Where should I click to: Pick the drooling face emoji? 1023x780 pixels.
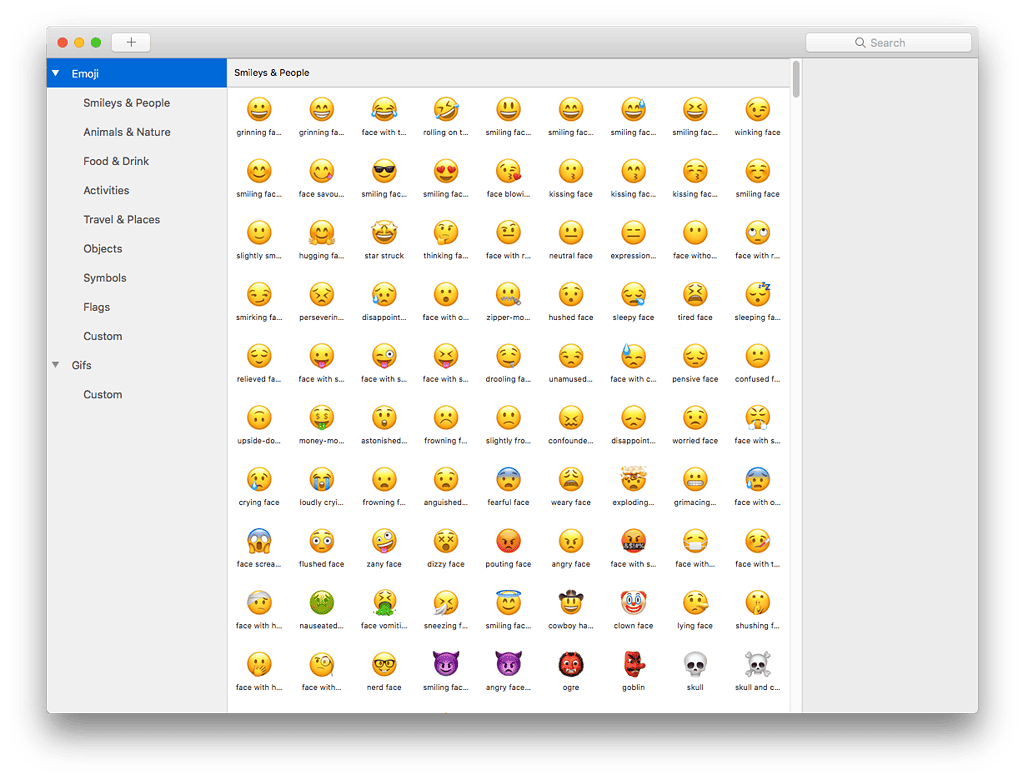click(x=508, y=356)
